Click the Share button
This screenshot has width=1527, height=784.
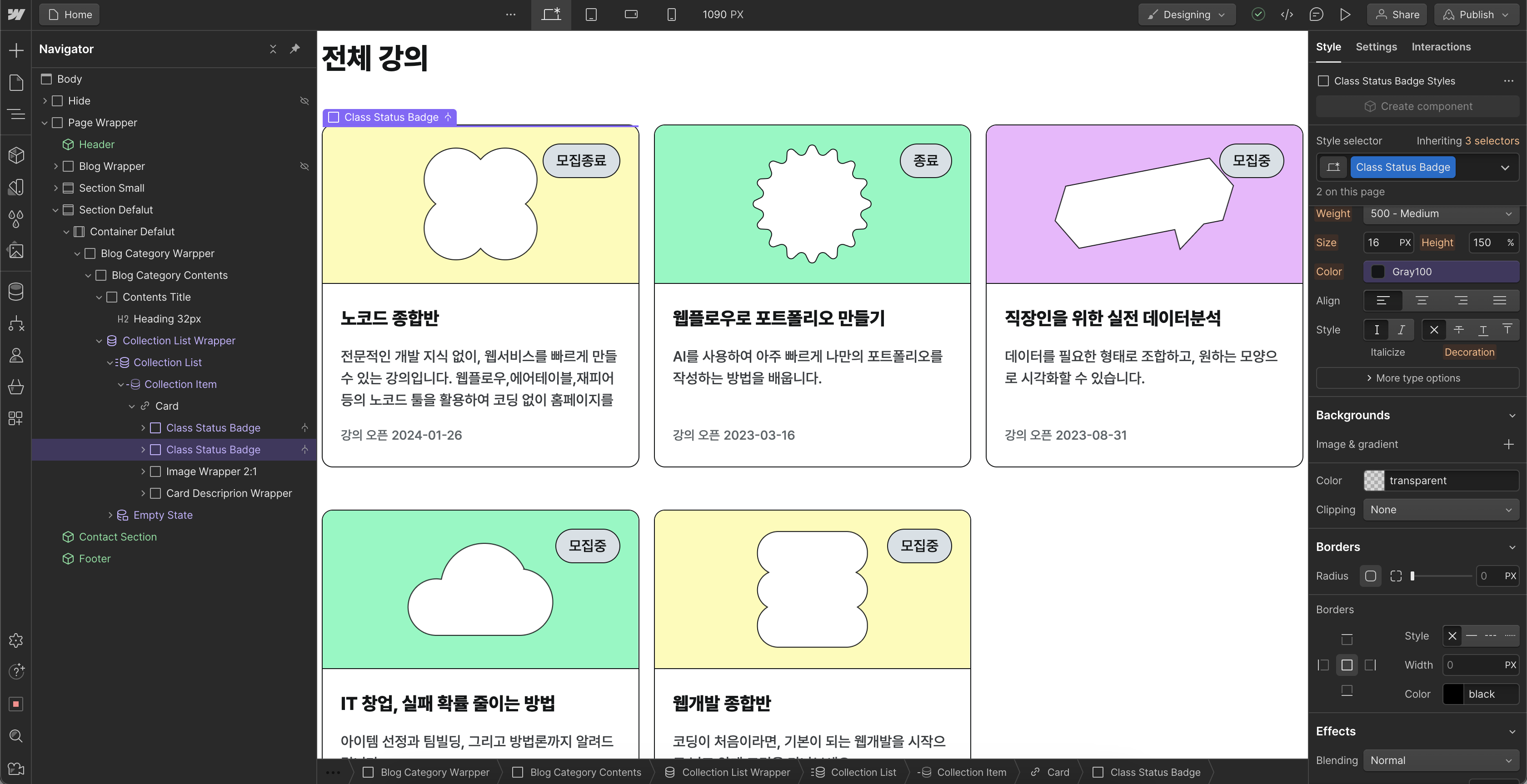[x=1398, y=14]
